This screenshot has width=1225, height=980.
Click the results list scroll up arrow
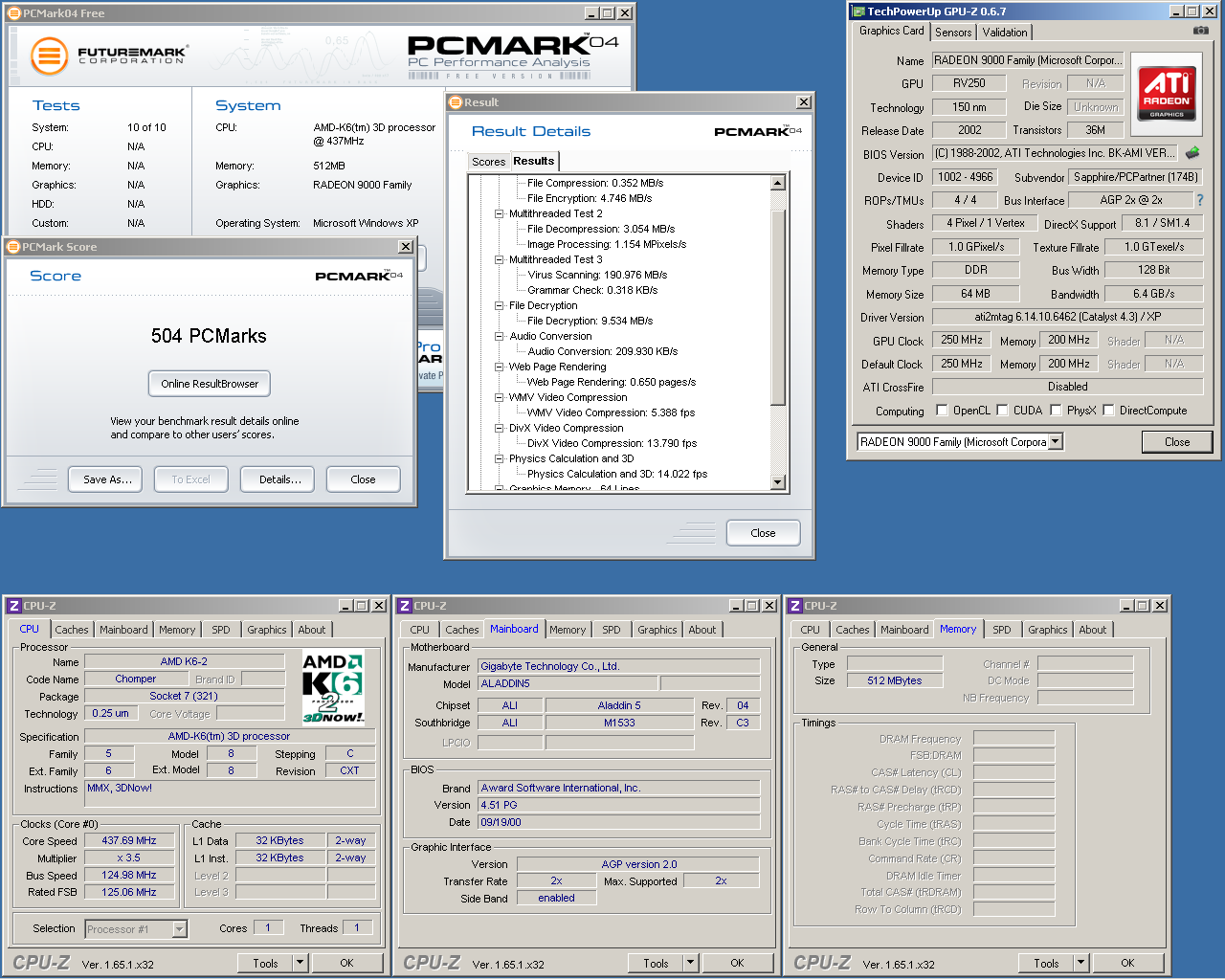(777, 183)
